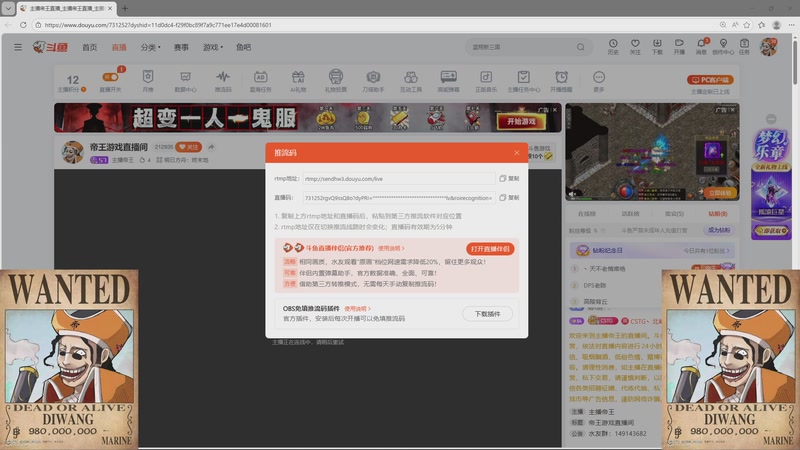Image resolution: width=800 pixels, height=450 pixels.
Task: Click the search magnifier icon
Action: [x=581, y=47]
